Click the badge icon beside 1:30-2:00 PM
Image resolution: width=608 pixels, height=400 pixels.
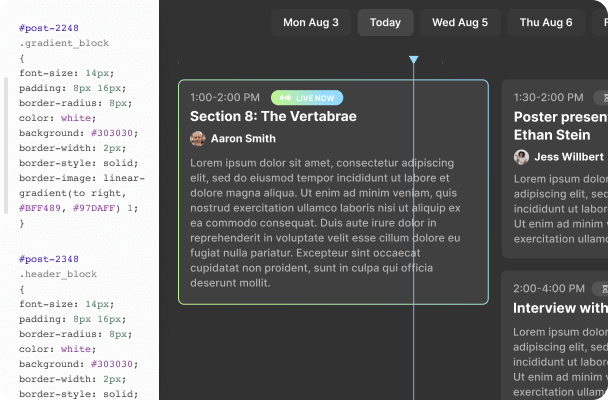point(601,97)
